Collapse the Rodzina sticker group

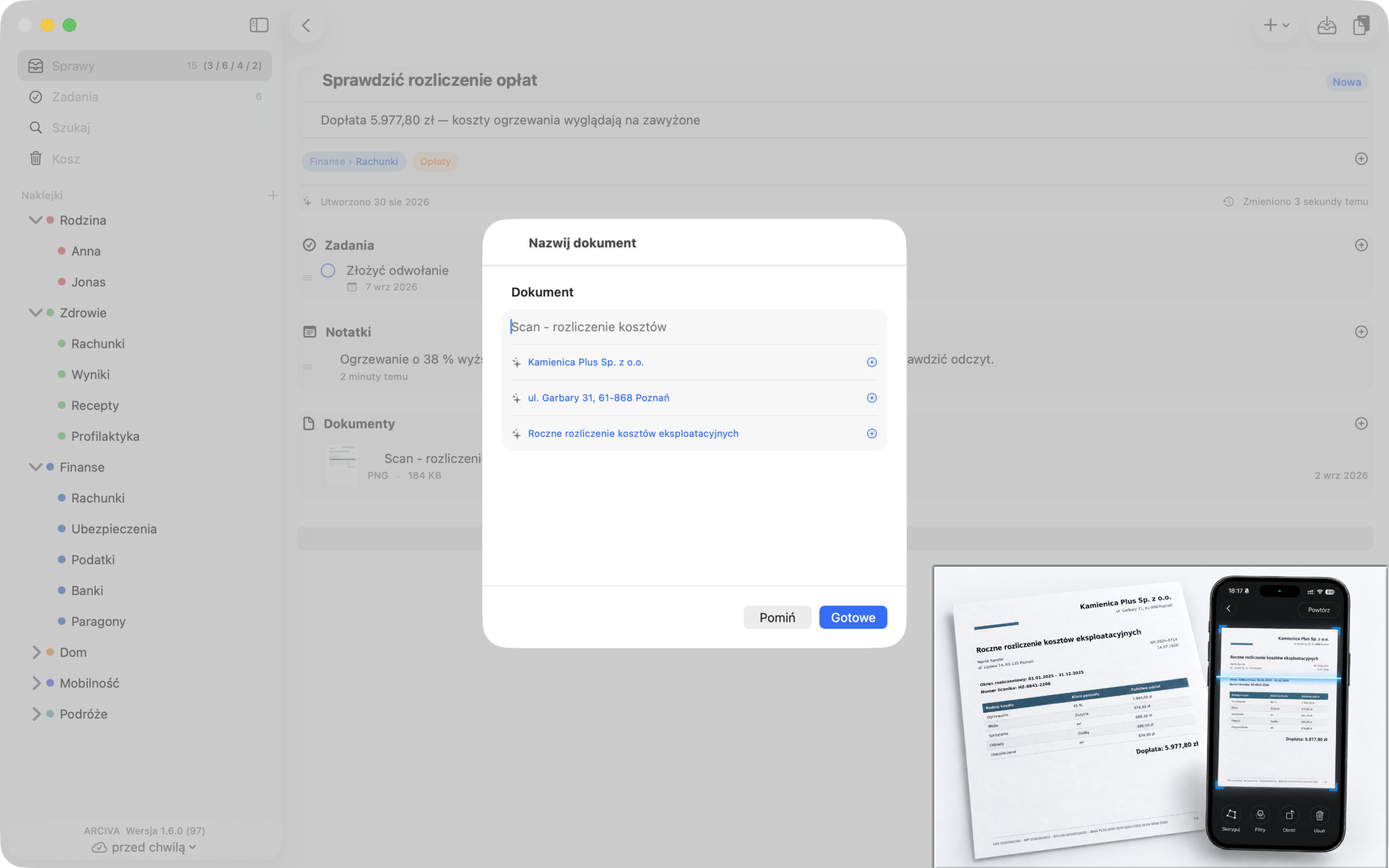click(36, 220)
